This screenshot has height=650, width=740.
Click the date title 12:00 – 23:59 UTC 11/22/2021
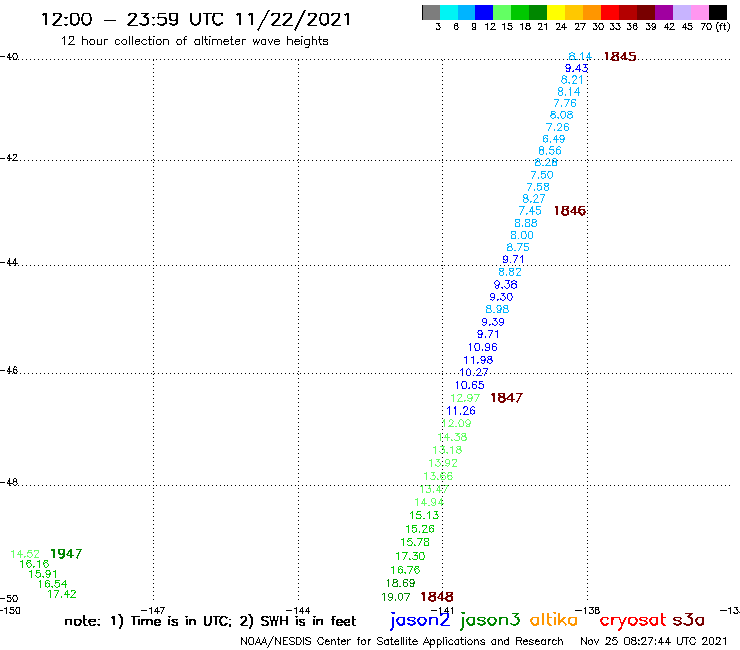[x=196, y=20]
